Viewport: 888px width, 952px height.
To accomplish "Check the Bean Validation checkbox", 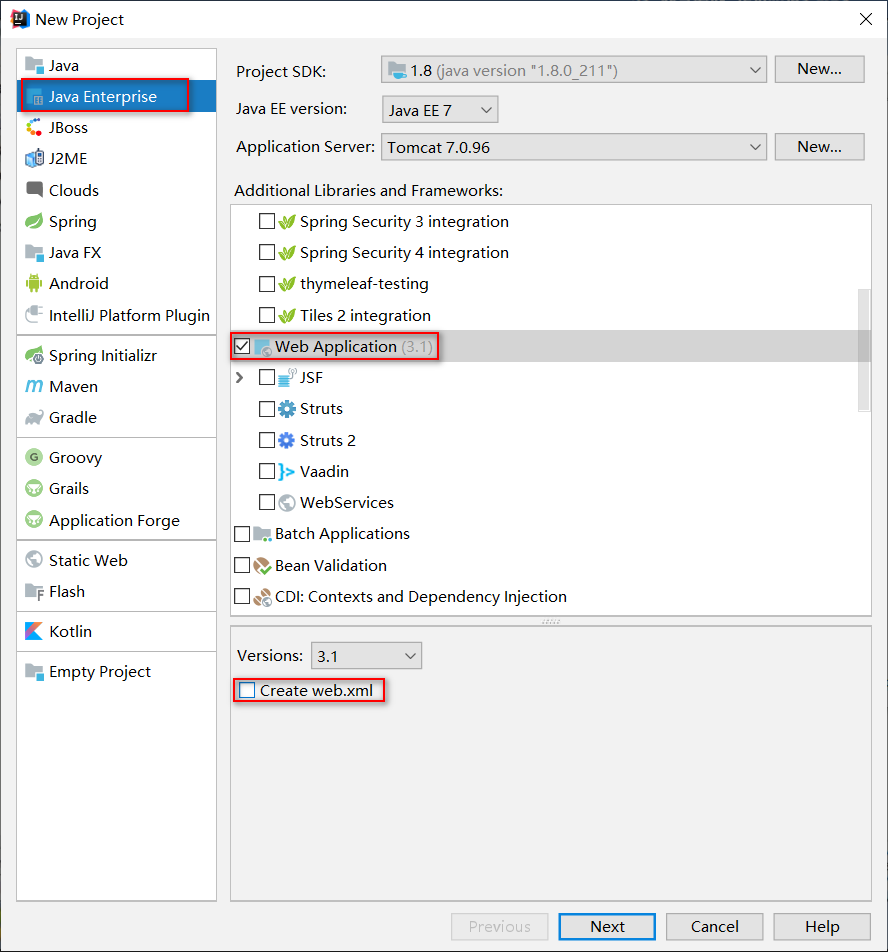I will [x=242, y=565].
